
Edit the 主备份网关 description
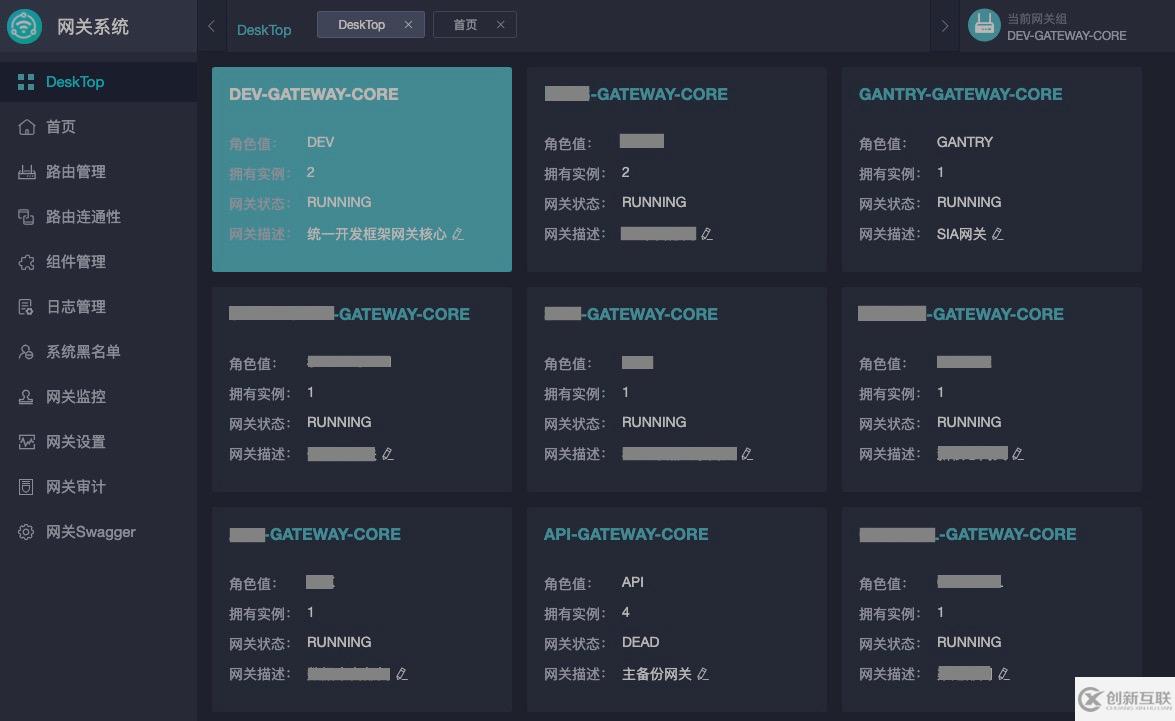703,674
